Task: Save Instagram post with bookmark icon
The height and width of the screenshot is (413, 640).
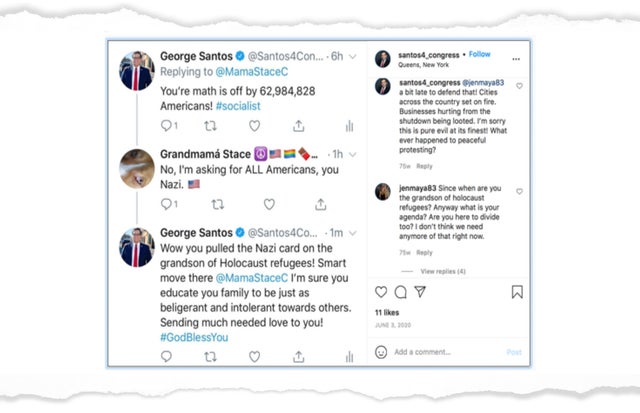Action: pos(517,292)
